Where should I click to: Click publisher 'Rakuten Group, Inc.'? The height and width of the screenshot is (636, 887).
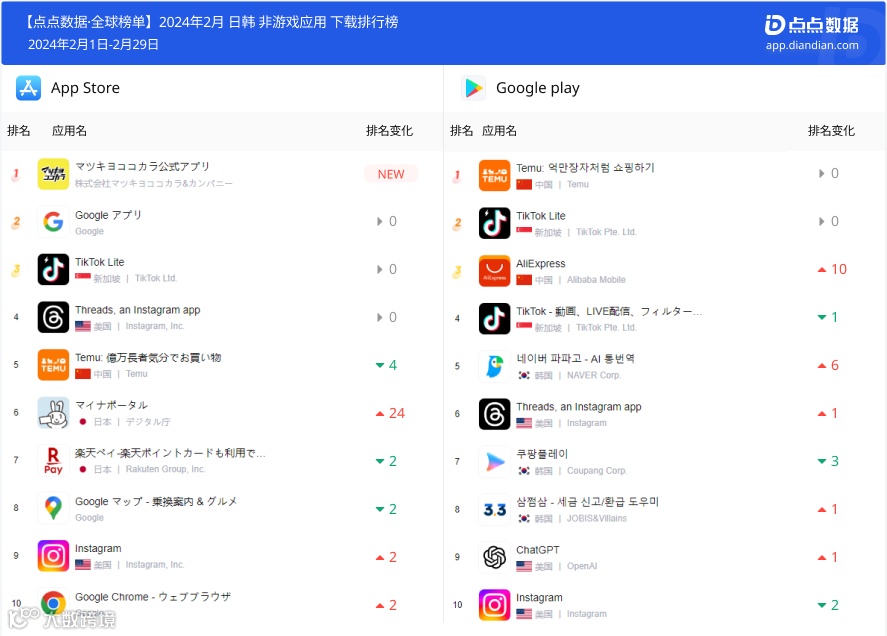point(165,469)
